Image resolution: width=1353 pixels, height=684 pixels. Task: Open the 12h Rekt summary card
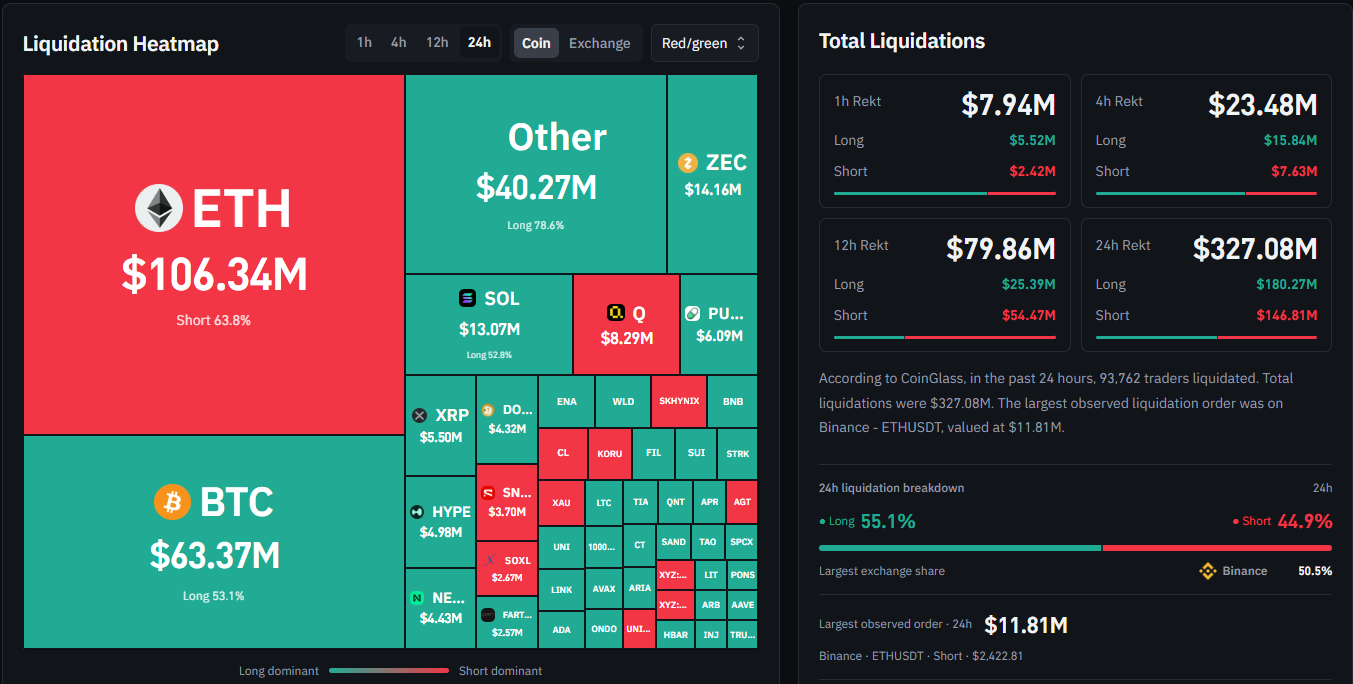coord(945,285)
